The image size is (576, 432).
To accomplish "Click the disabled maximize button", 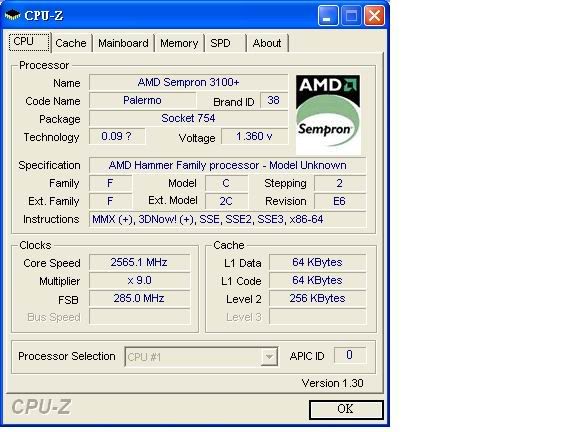I will [351, 16].
